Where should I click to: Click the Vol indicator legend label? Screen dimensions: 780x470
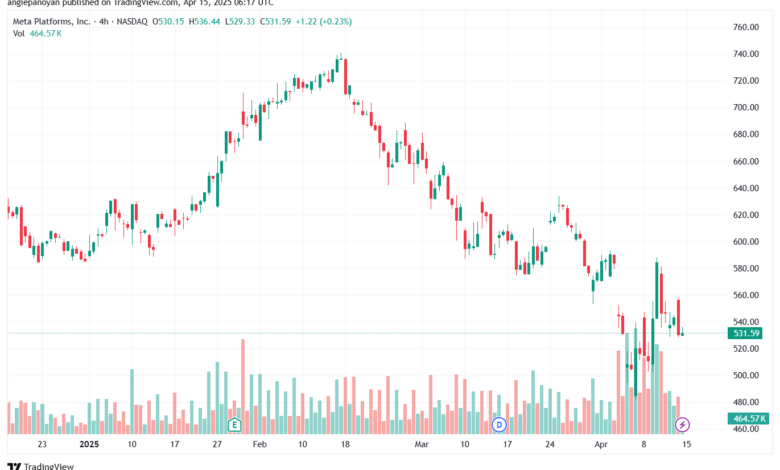coord(18,33)
